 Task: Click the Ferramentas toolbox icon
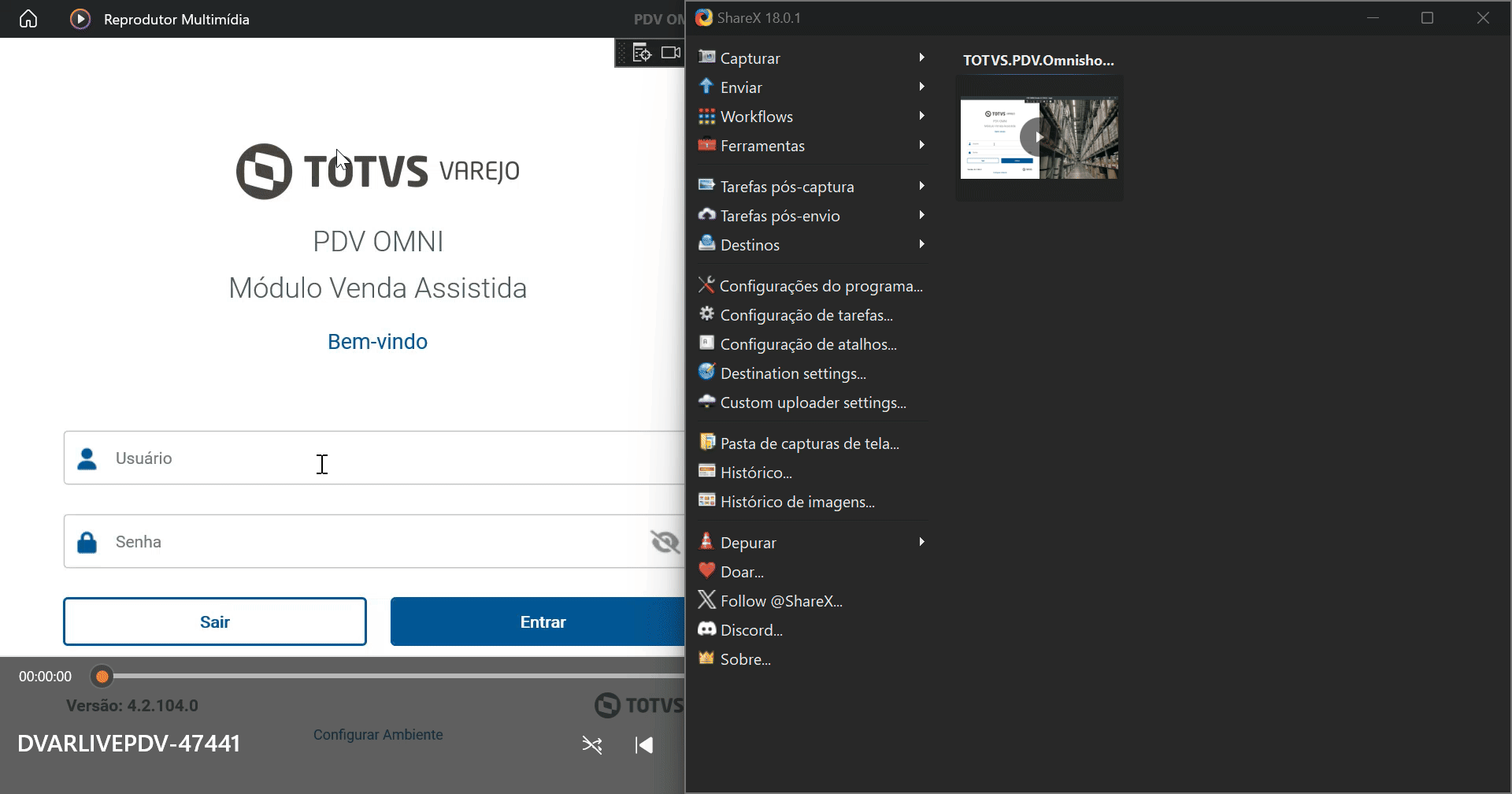707,145
